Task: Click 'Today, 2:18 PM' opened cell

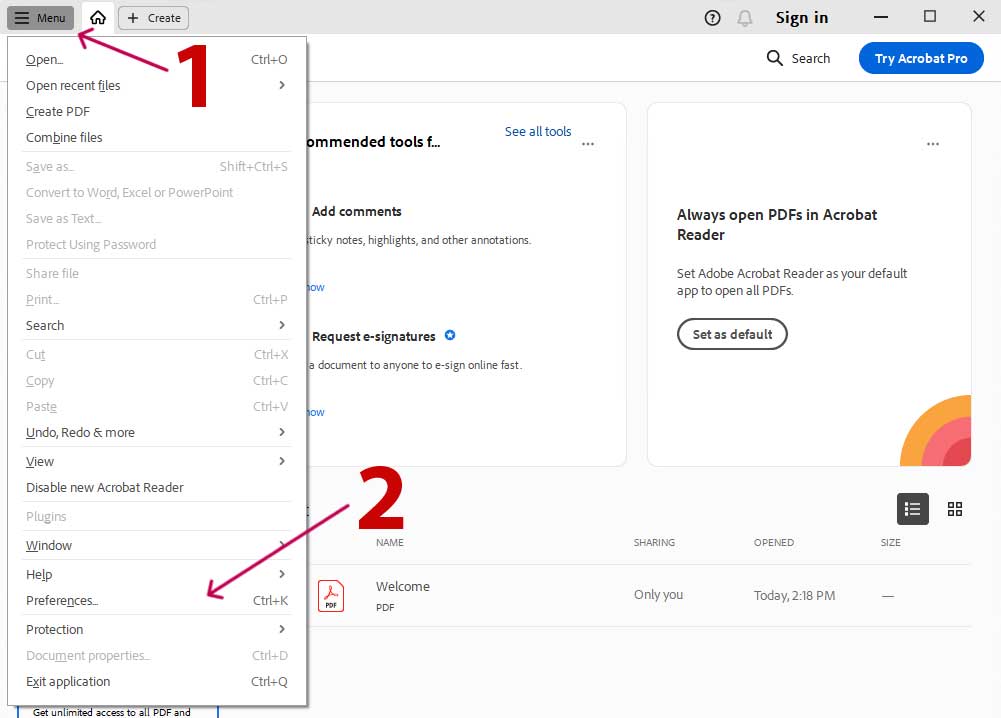Action: [794, 595]
